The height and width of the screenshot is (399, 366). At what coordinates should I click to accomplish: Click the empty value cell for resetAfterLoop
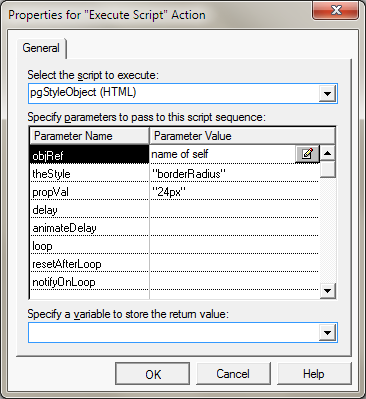234,264
